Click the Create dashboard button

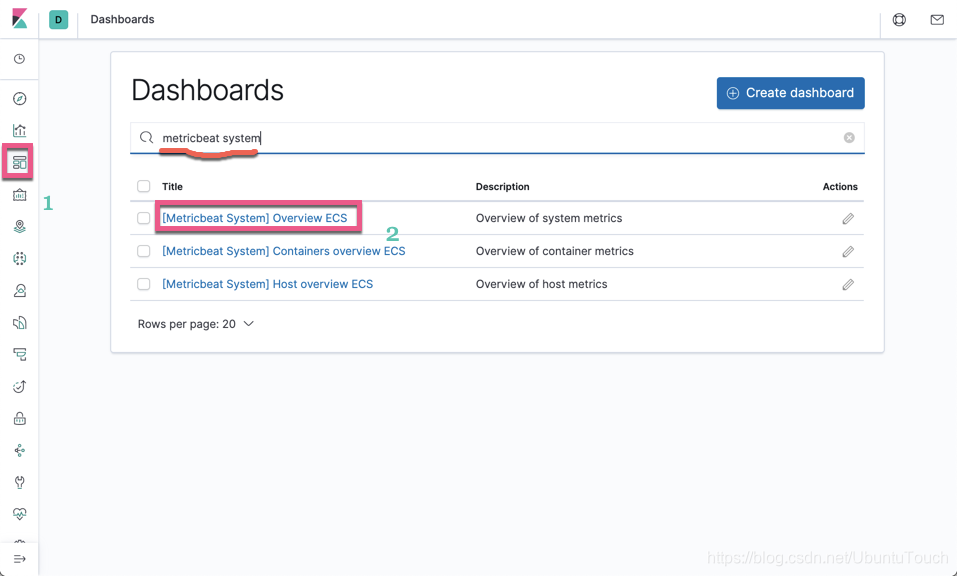pyautogui.click(x=790, y=93)
